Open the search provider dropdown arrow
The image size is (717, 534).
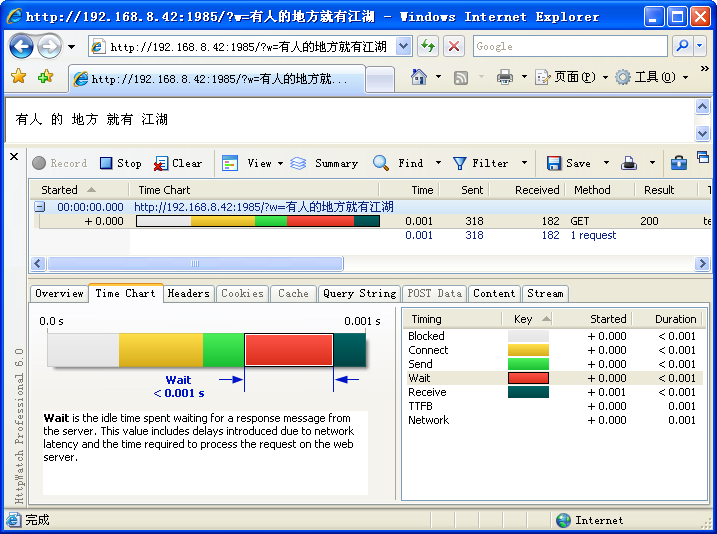tap(700, 46)
